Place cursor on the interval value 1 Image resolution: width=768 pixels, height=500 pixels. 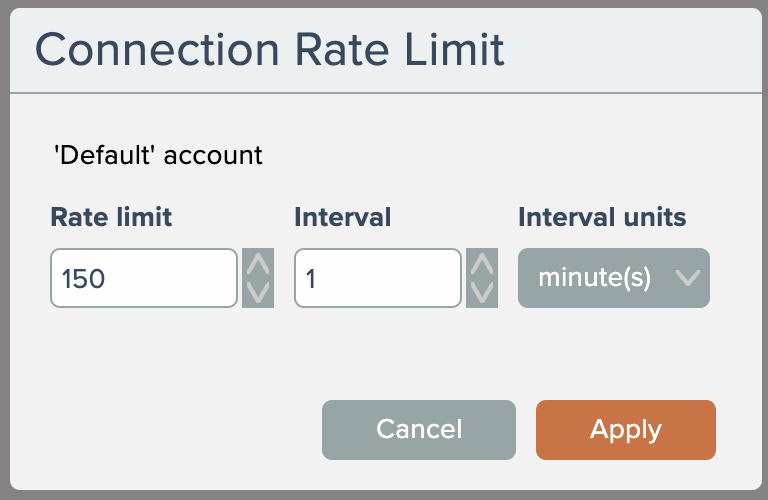point(311,279)
